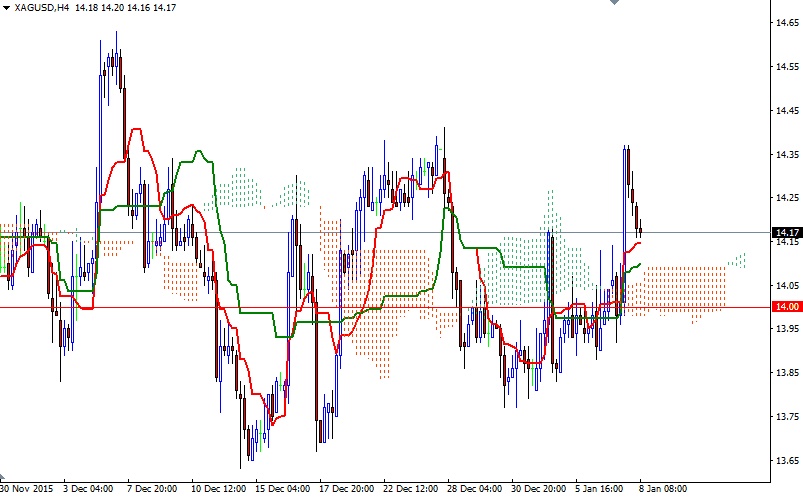Click the 14.65 price scale label
803x497 pixels.
[x=787, y=23]
